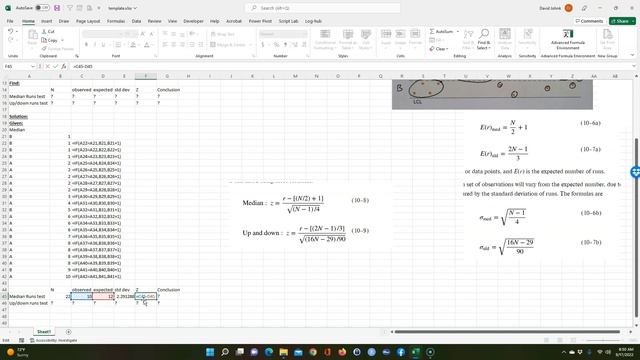Click the AutoSum sigma icon
Viewport: 640px width, 360px height.
click(432, 31)
